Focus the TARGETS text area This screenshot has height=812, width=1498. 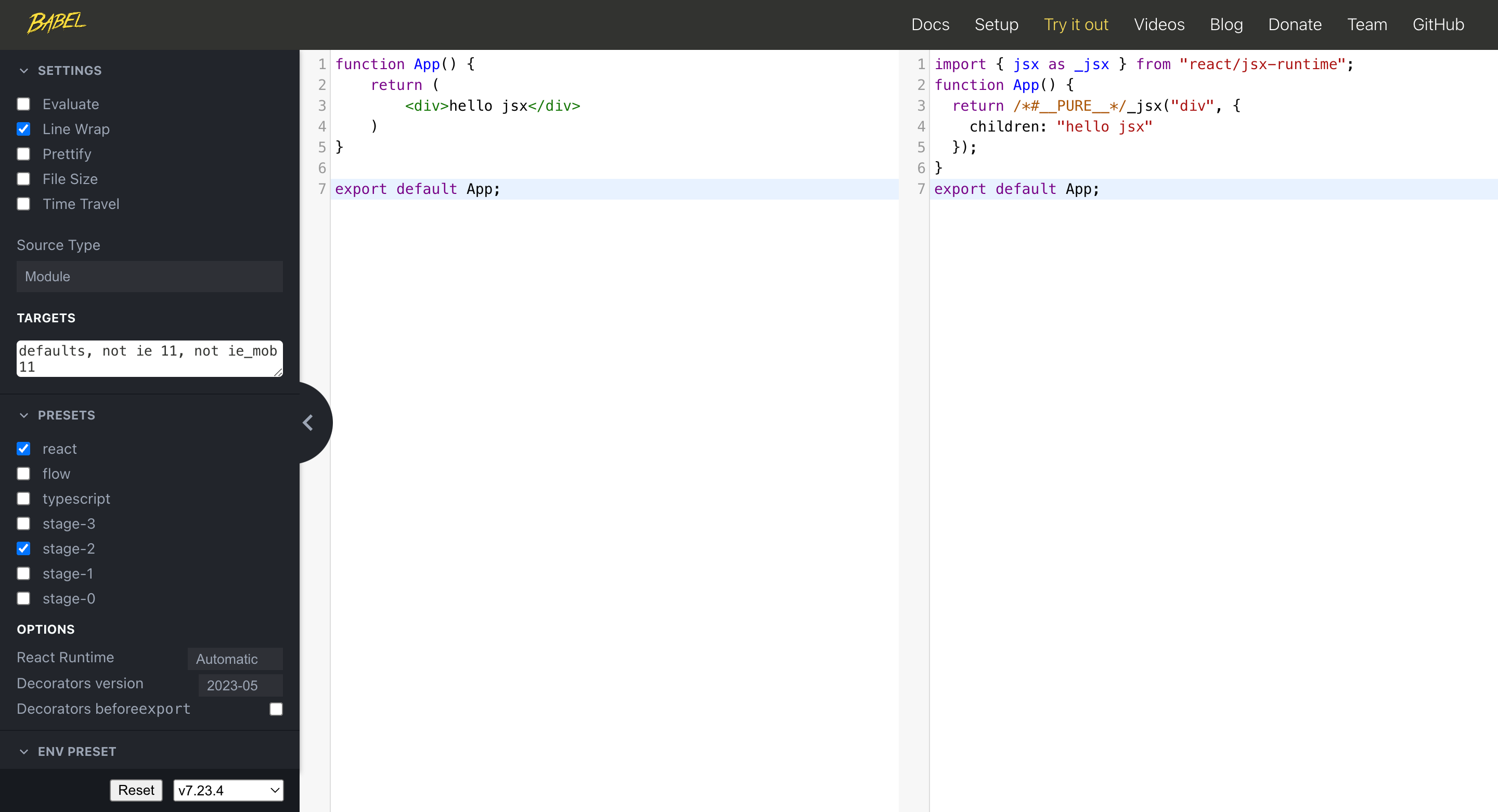point(149,359)
